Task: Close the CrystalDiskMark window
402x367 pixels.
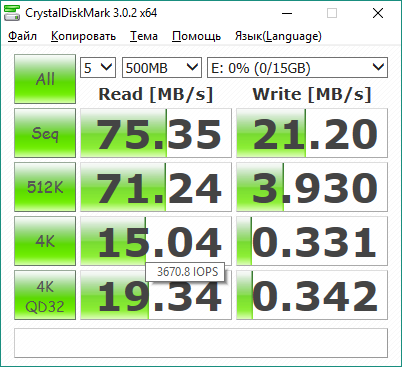Action: tap(378, 13)
